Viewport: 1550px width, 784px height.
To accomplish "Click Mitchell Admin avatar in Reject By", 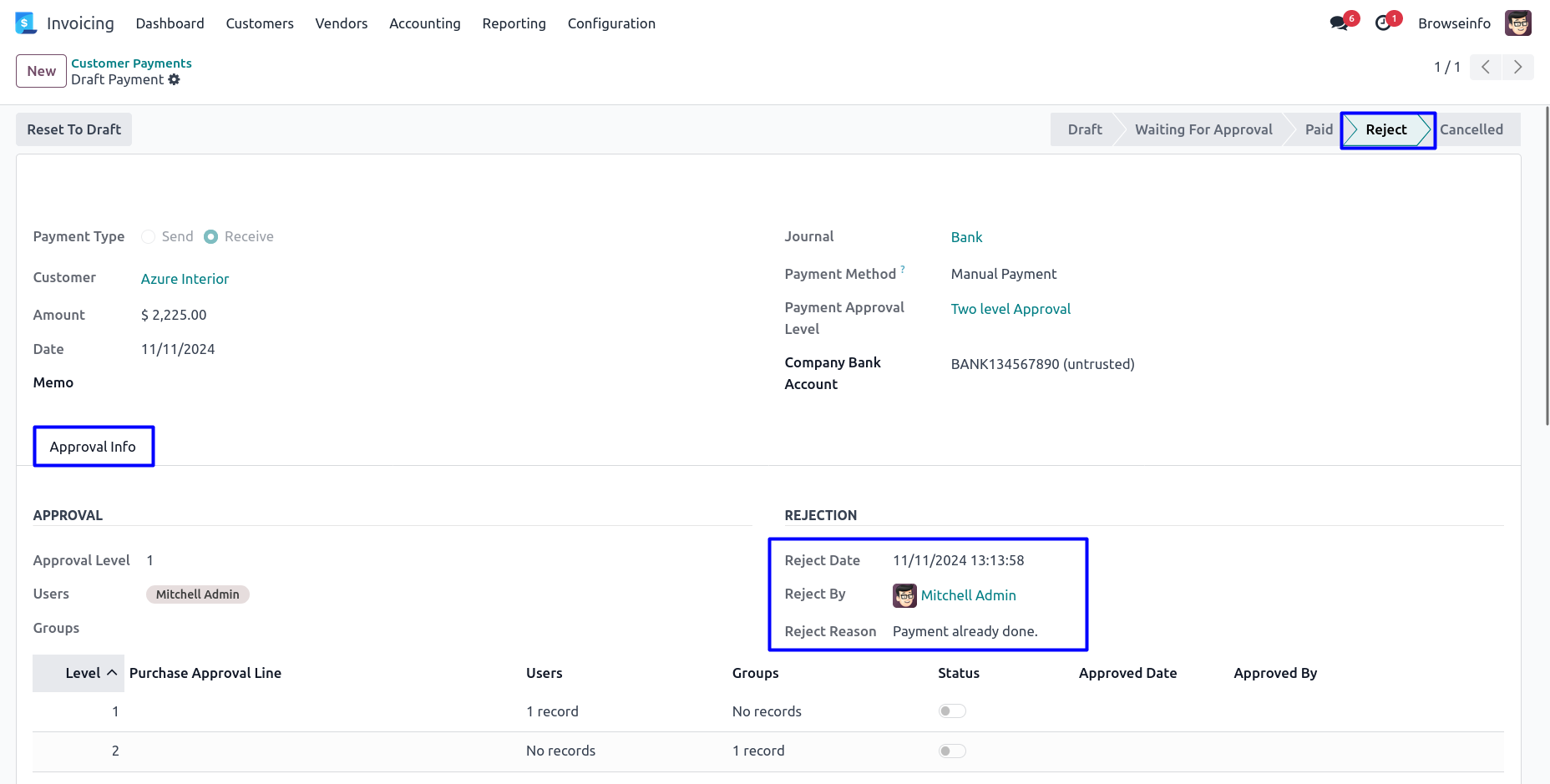I will click(x=904, y=595).
